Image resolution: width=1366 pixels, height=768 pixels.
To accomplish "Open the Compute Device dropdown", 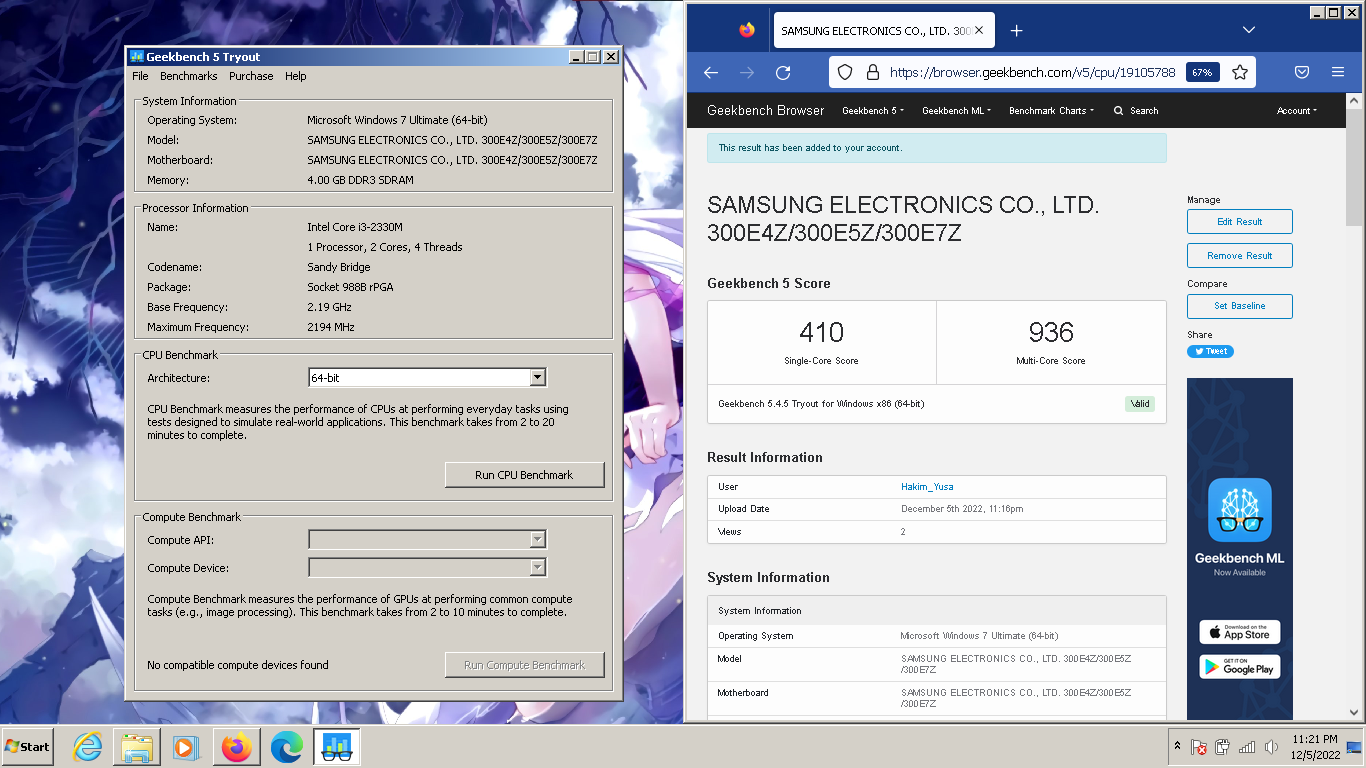I will tap(537, 568).
